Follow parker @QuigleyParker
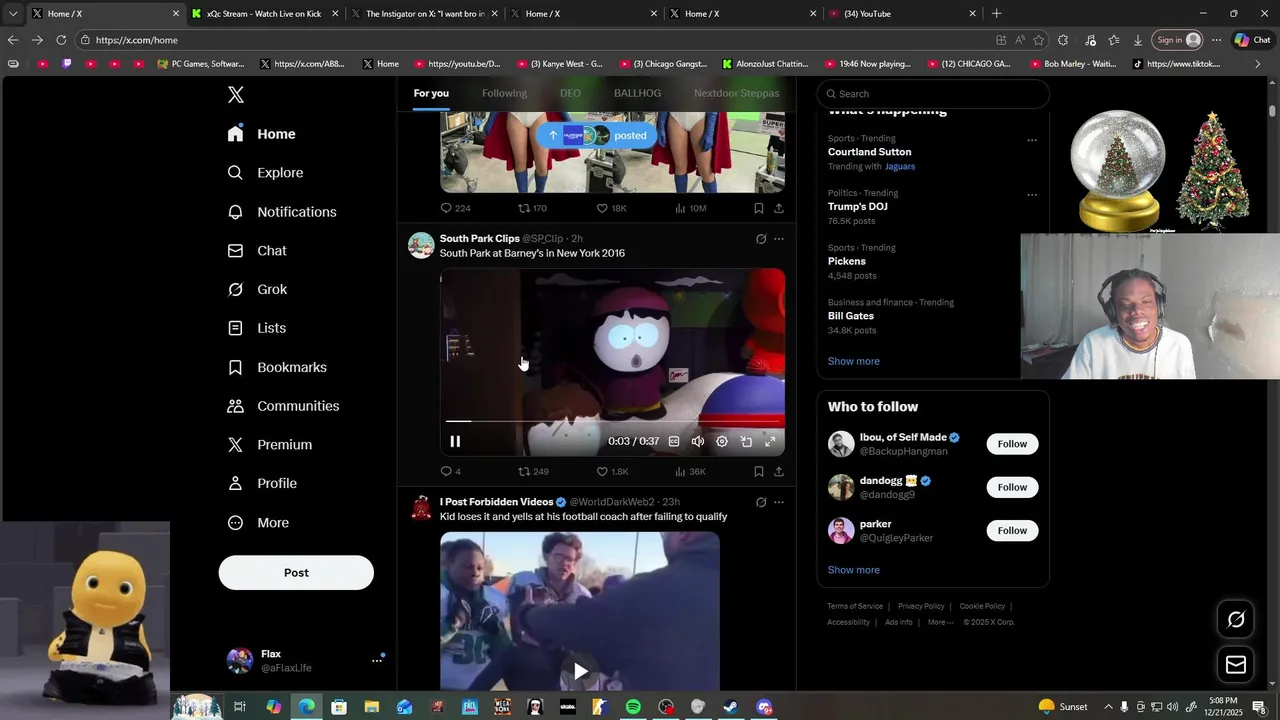The width and height of the screenshot is (1280, 720). click(1012, 530)
